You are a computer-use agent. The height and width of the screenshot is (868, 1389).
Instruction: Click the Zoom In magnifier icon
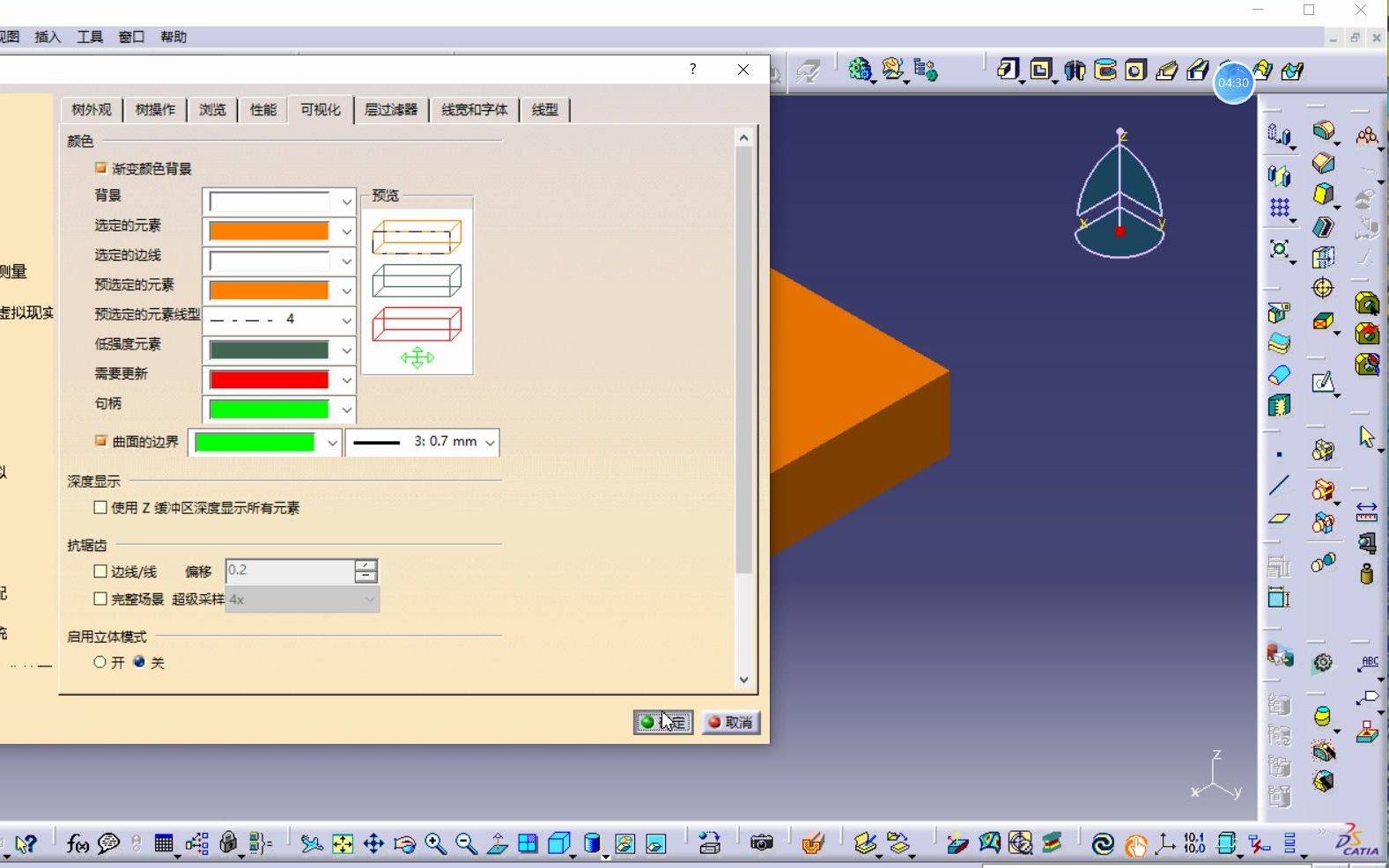pyautogui.click(x=435, y=844)
